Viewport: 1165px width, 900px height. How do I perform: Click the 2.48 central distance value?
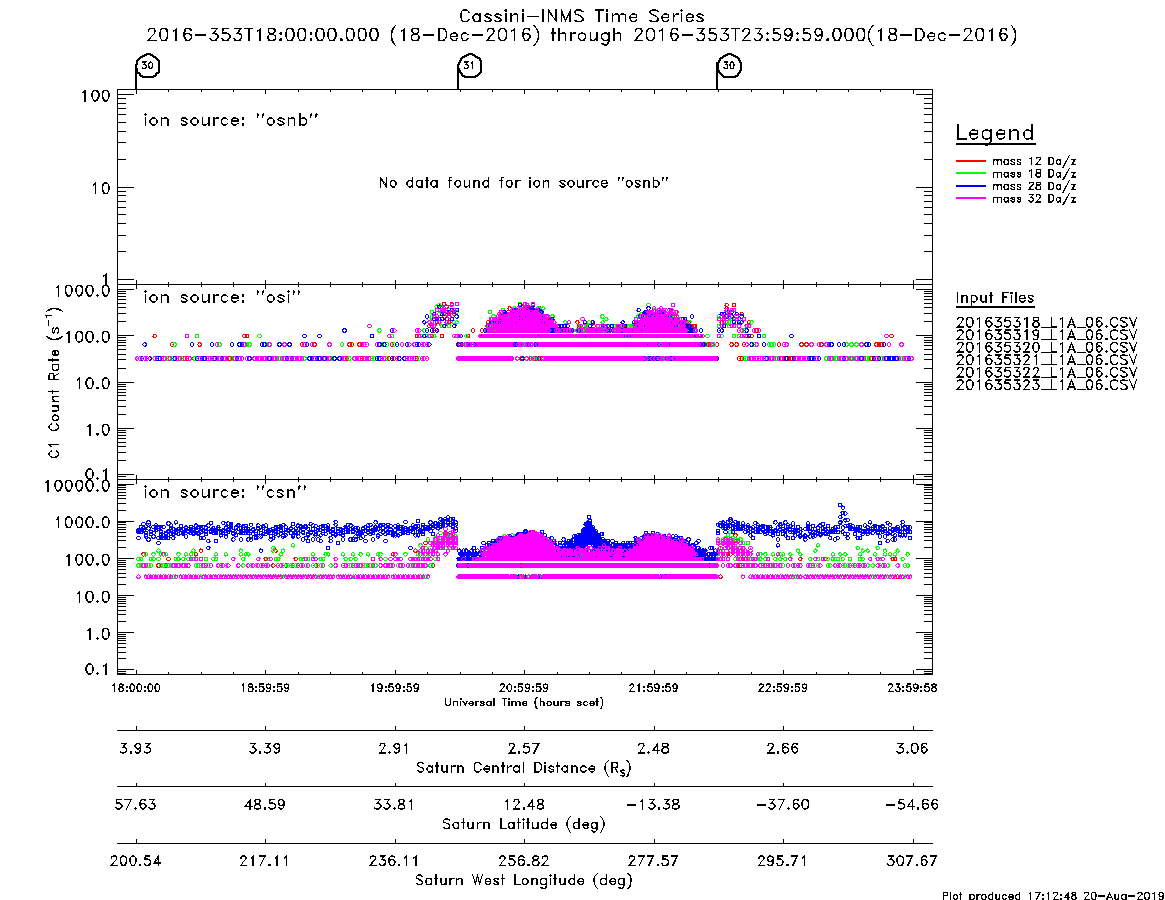653,748
